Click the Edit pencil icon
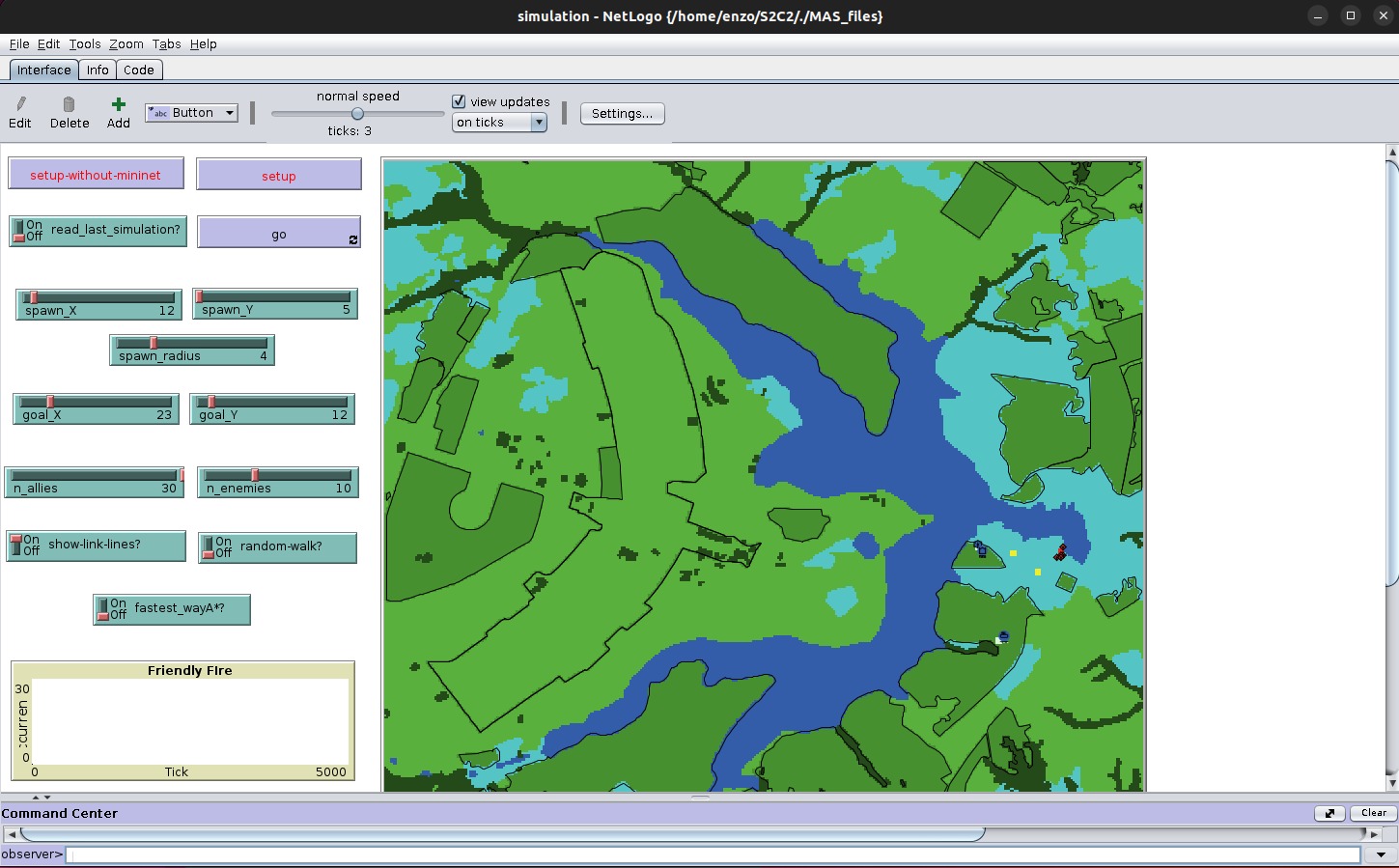This screenshot has width=1399, height=868. 20,104
